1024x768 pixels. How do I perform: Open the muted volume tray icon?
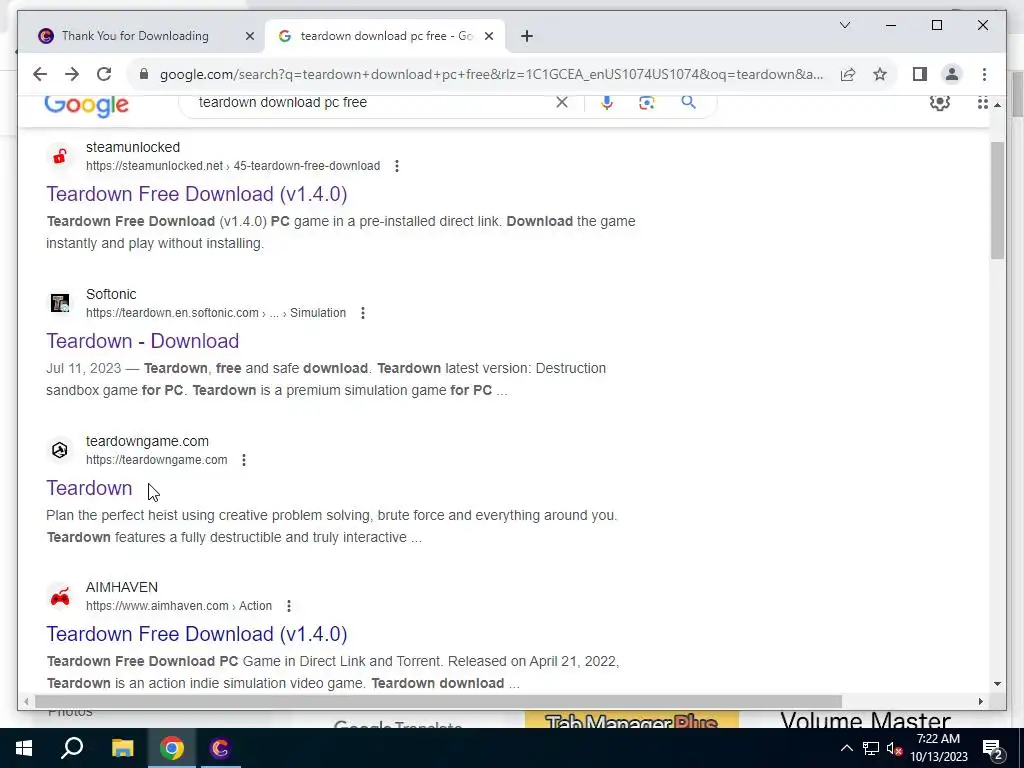click(894, 748)
